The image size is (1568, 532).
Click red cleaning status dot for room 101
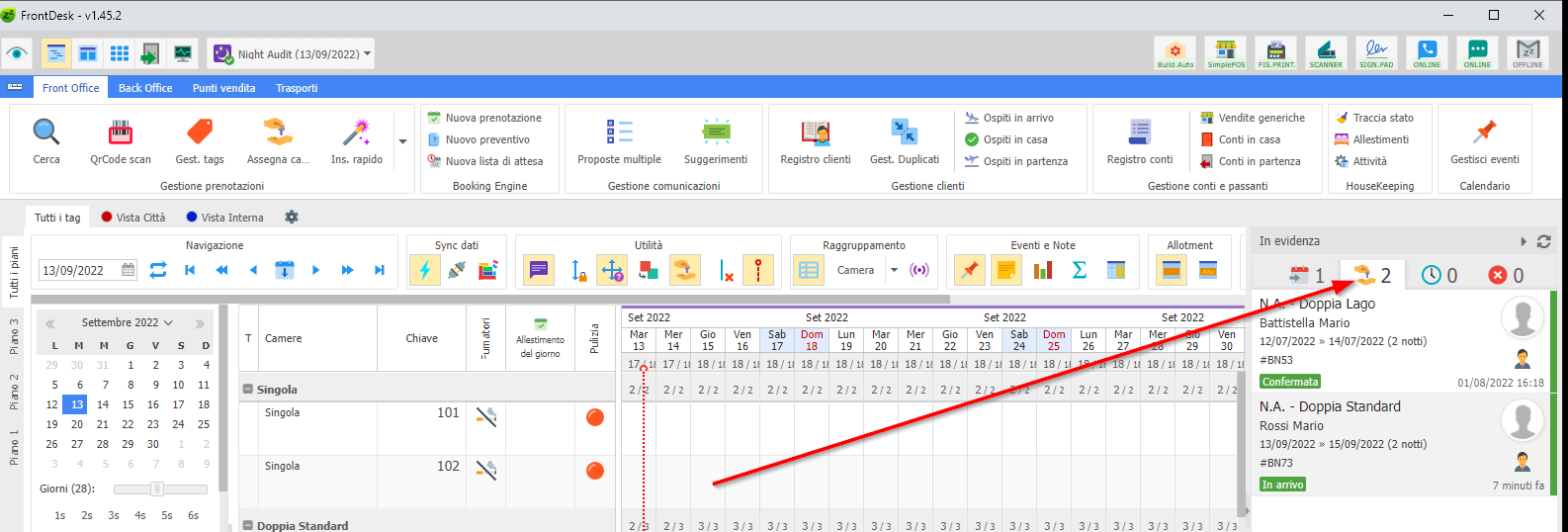(595, 417)
